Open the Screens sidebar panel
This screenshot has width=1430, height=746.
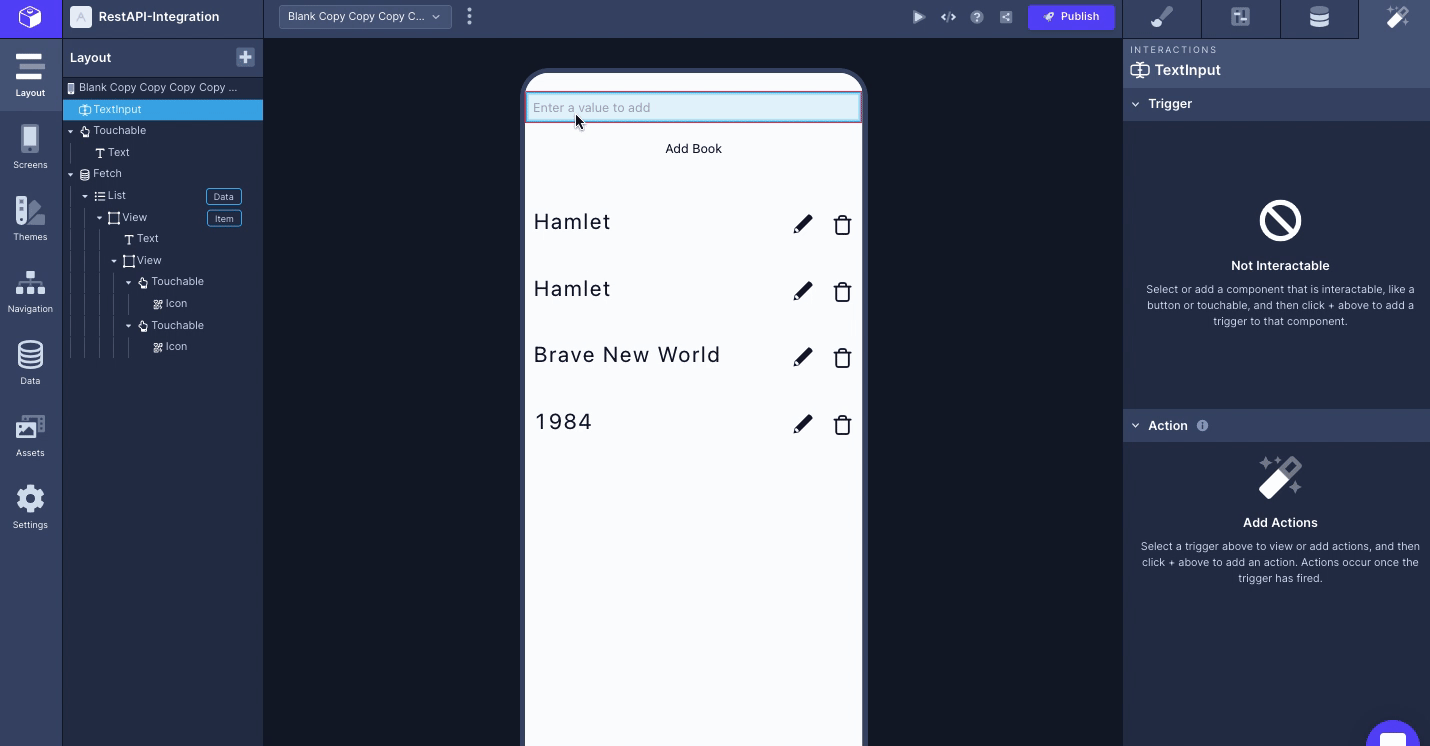pos(30,147)
